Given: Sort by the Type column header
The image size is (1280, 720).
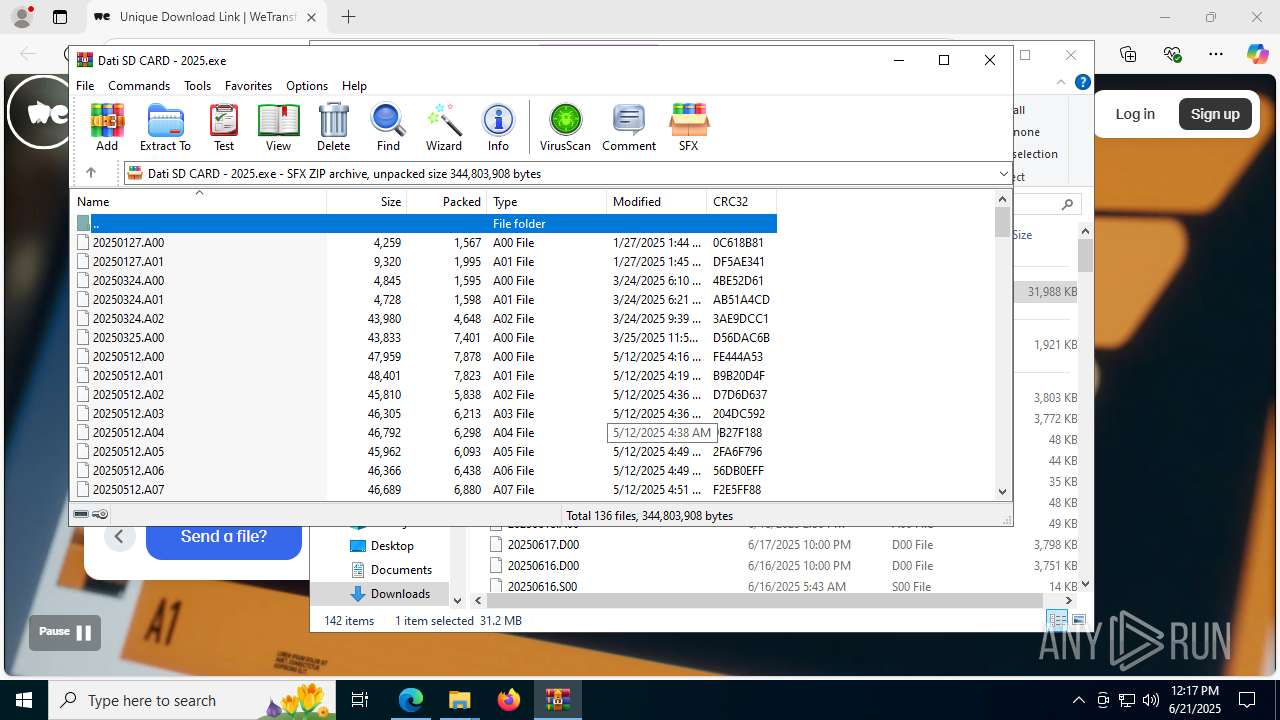Looking at the screenshot, I should [547, 201].
